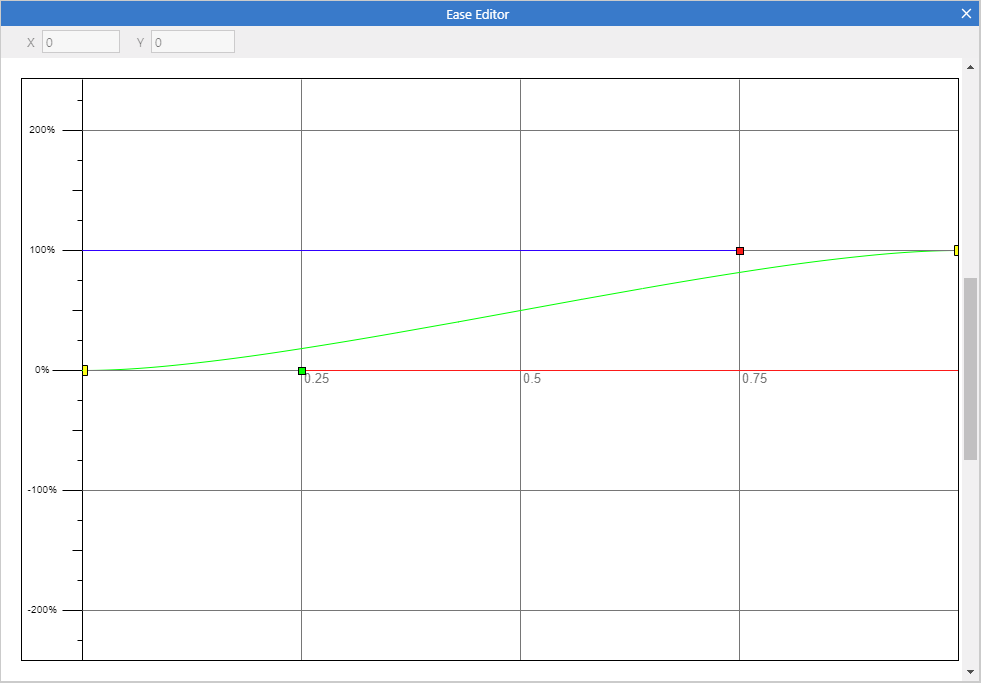The height and width of the screenshot is (683, 981).
Task: Grab the vertical scrollbar thumb
Action: tap(970, 368)
